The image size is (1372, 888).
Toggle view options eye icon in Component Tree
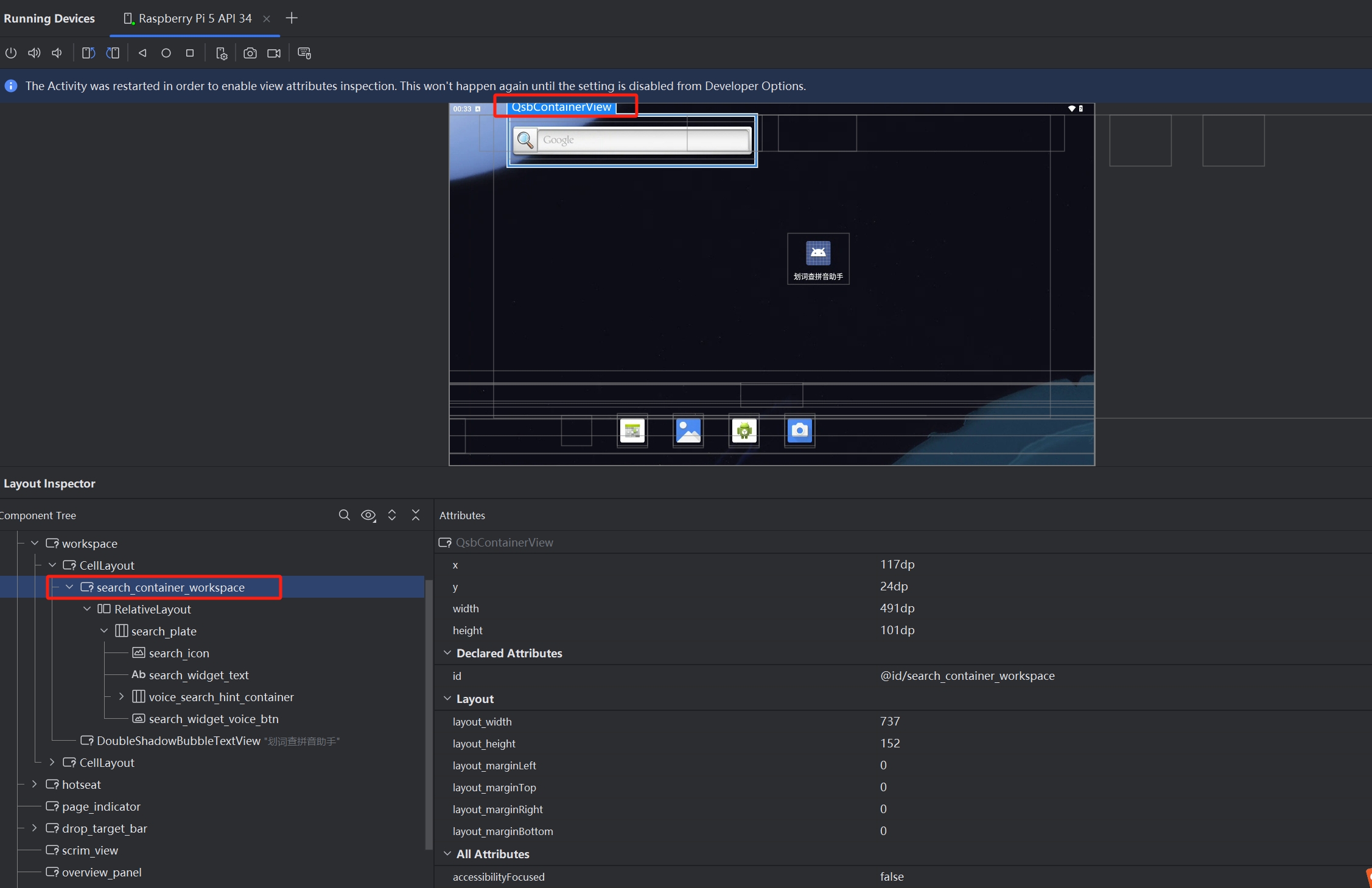point(368,515)
